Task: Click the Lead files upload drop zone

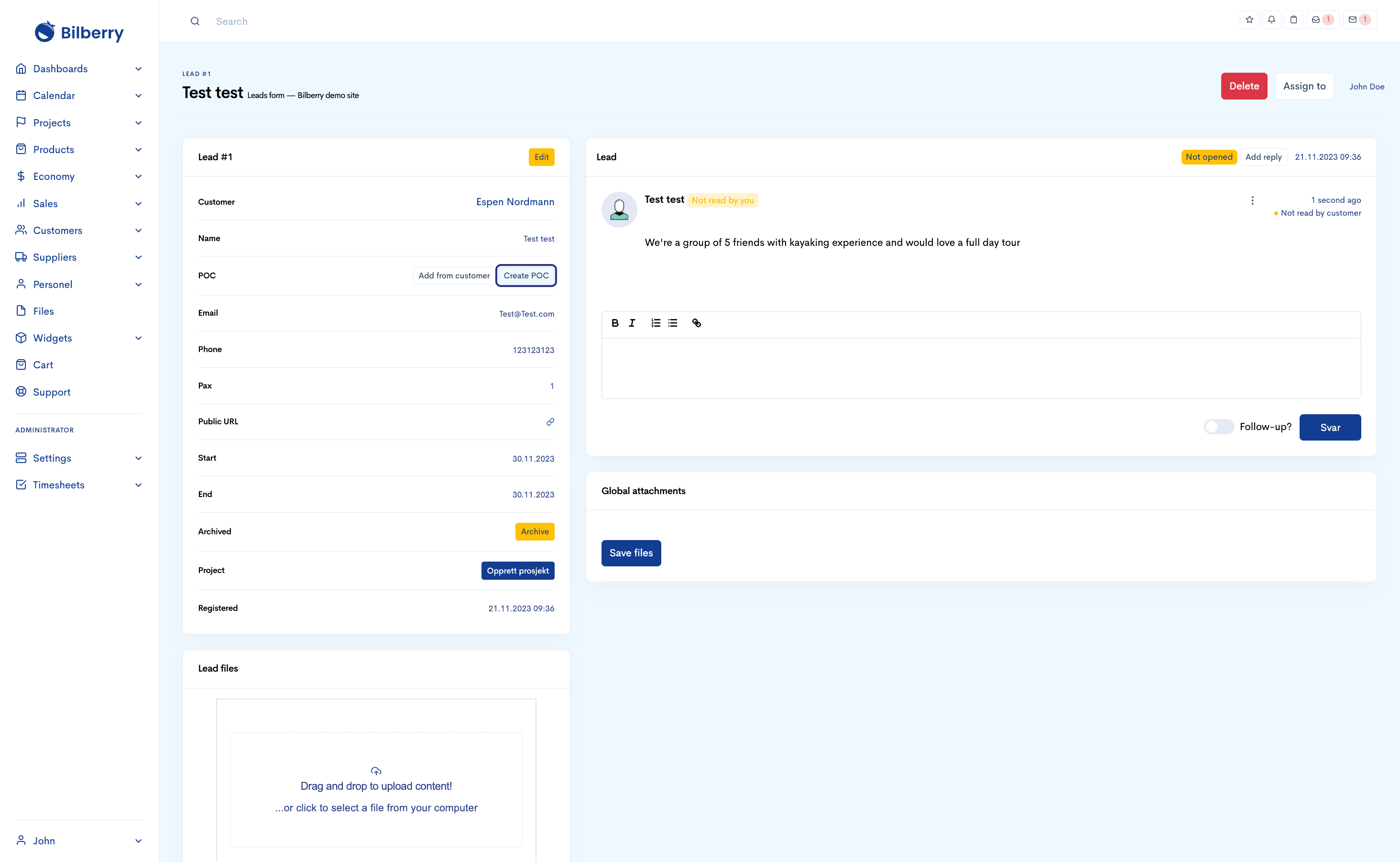Action: tap(376, 790)
